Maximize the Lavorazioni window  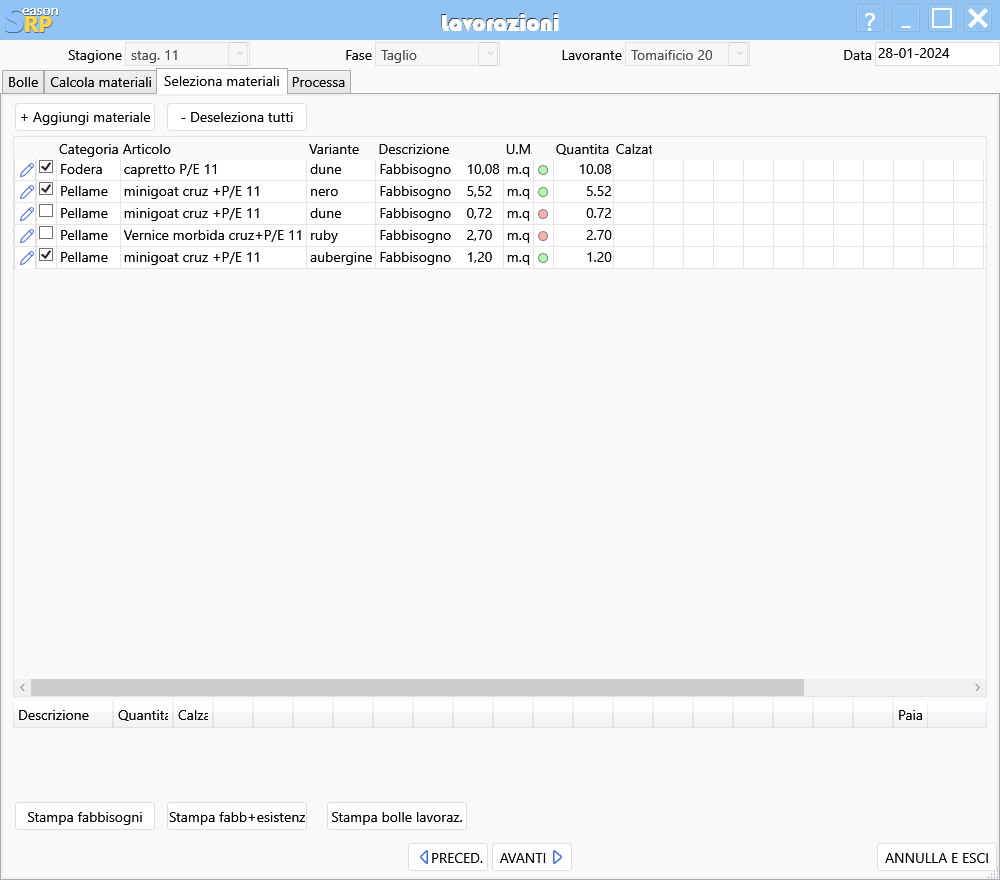[941, 19]
